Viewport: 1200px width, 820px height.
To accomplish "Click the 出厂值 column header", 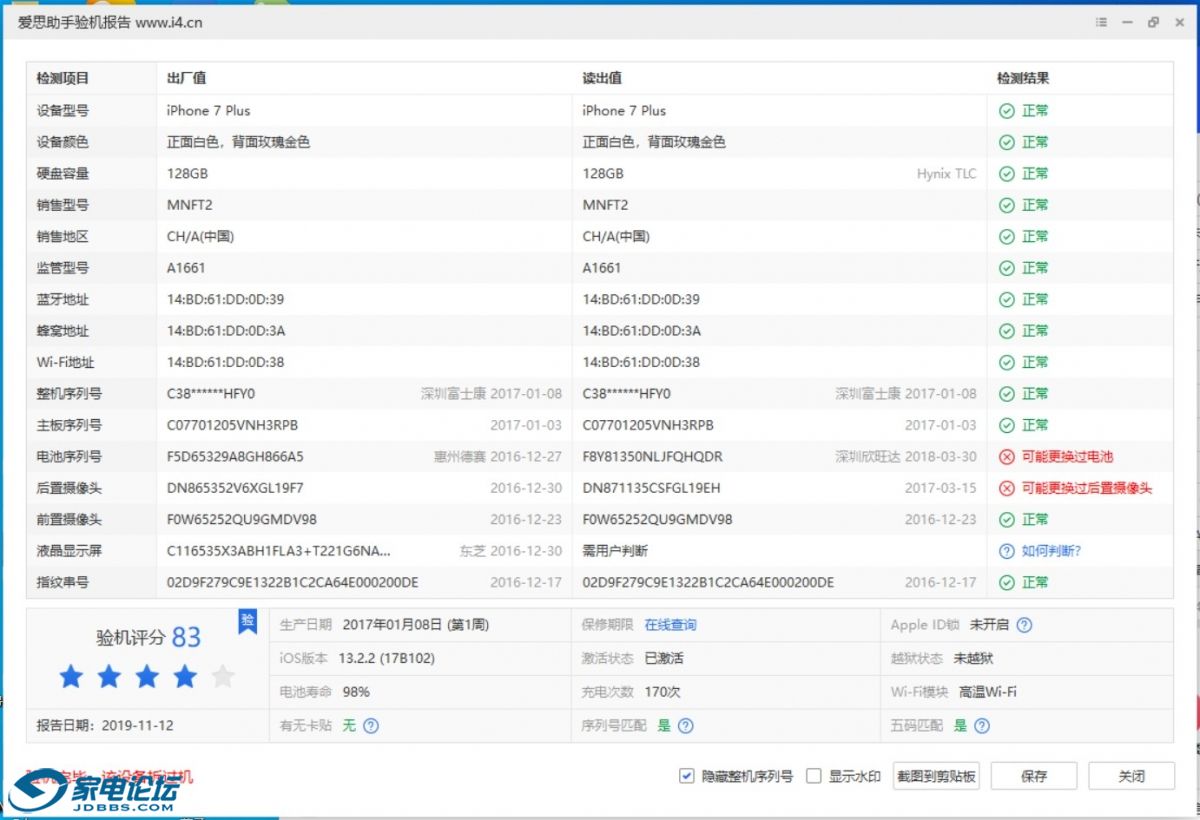I will point(187,78).
